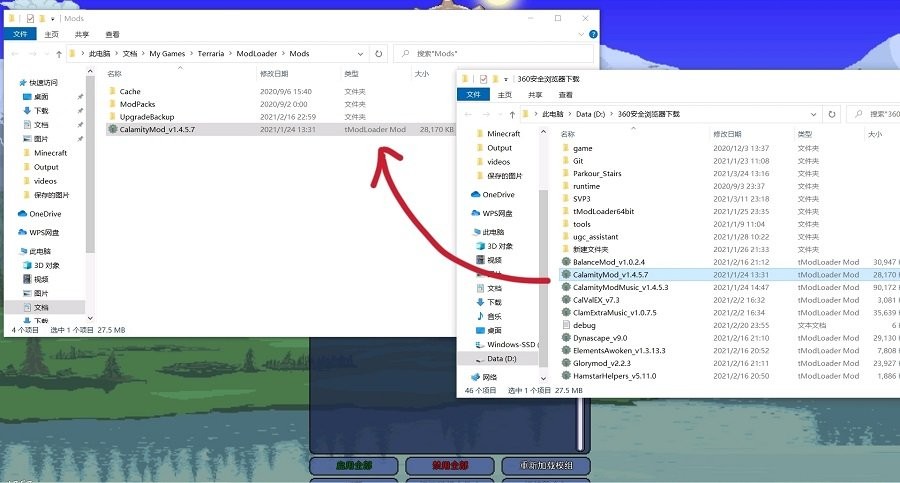Click 保存的图片 in the download window sidebar
Viewport: 900px width, 483px height.
(504, 176)
